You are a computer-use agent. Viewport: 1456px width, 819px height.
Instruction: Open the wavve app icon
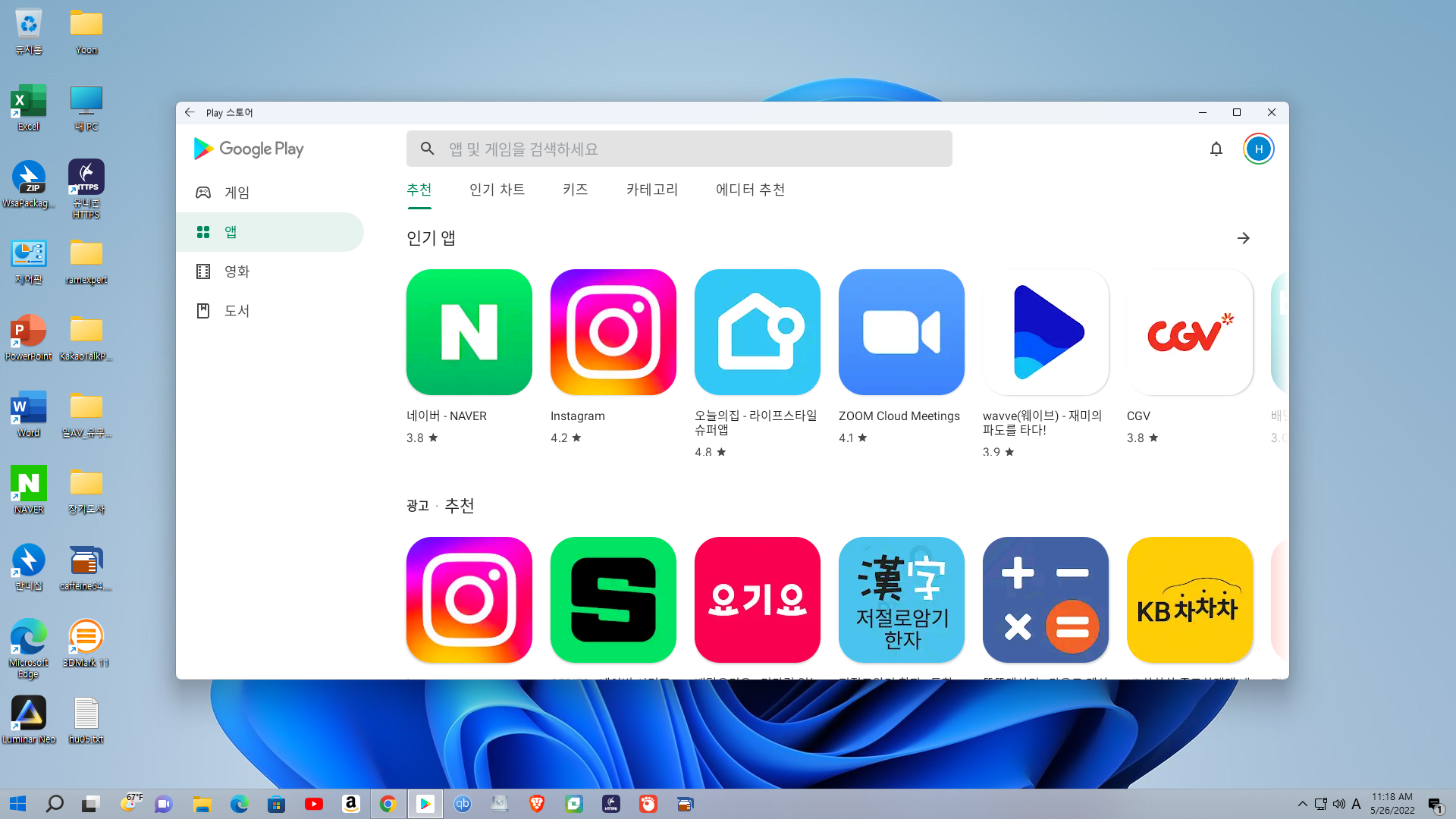point(1045,332)
